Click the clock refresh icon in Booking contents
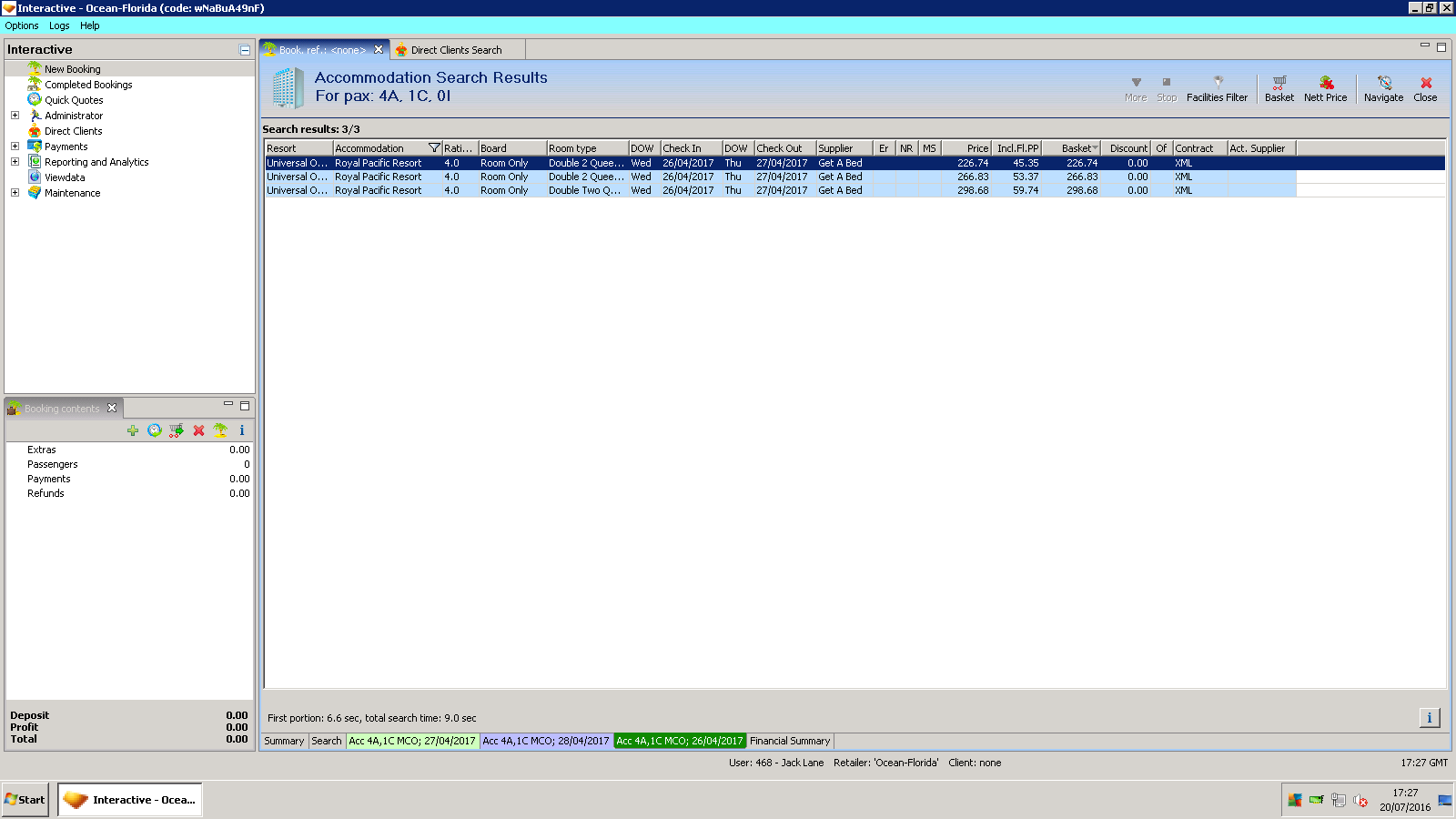 155,430
